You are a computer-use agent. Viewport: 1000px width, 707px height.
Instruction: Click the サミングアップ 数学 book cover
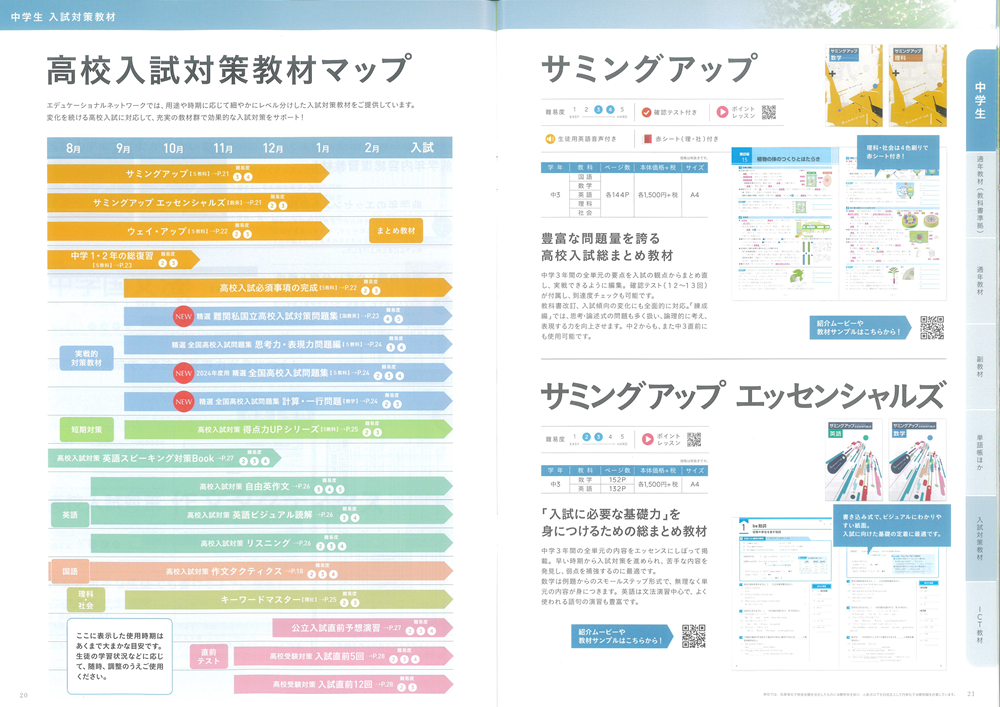[854, 86]
